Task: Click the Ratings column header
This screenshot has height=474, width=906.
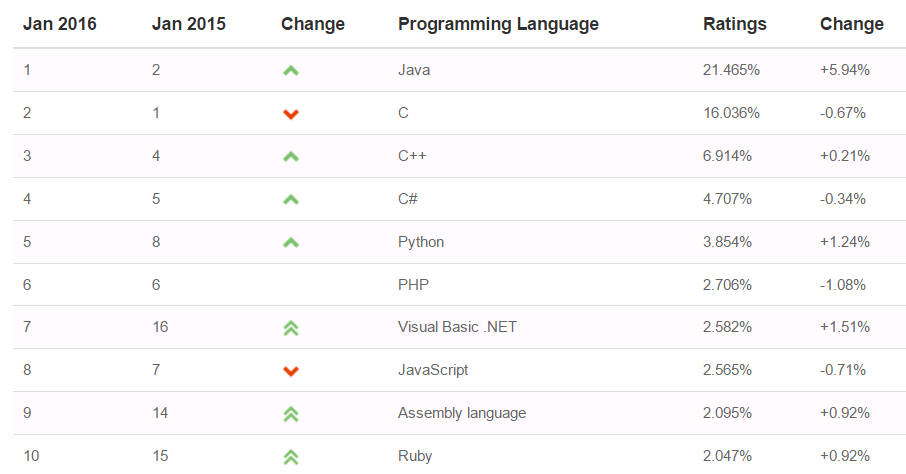Action: [735, 24]
